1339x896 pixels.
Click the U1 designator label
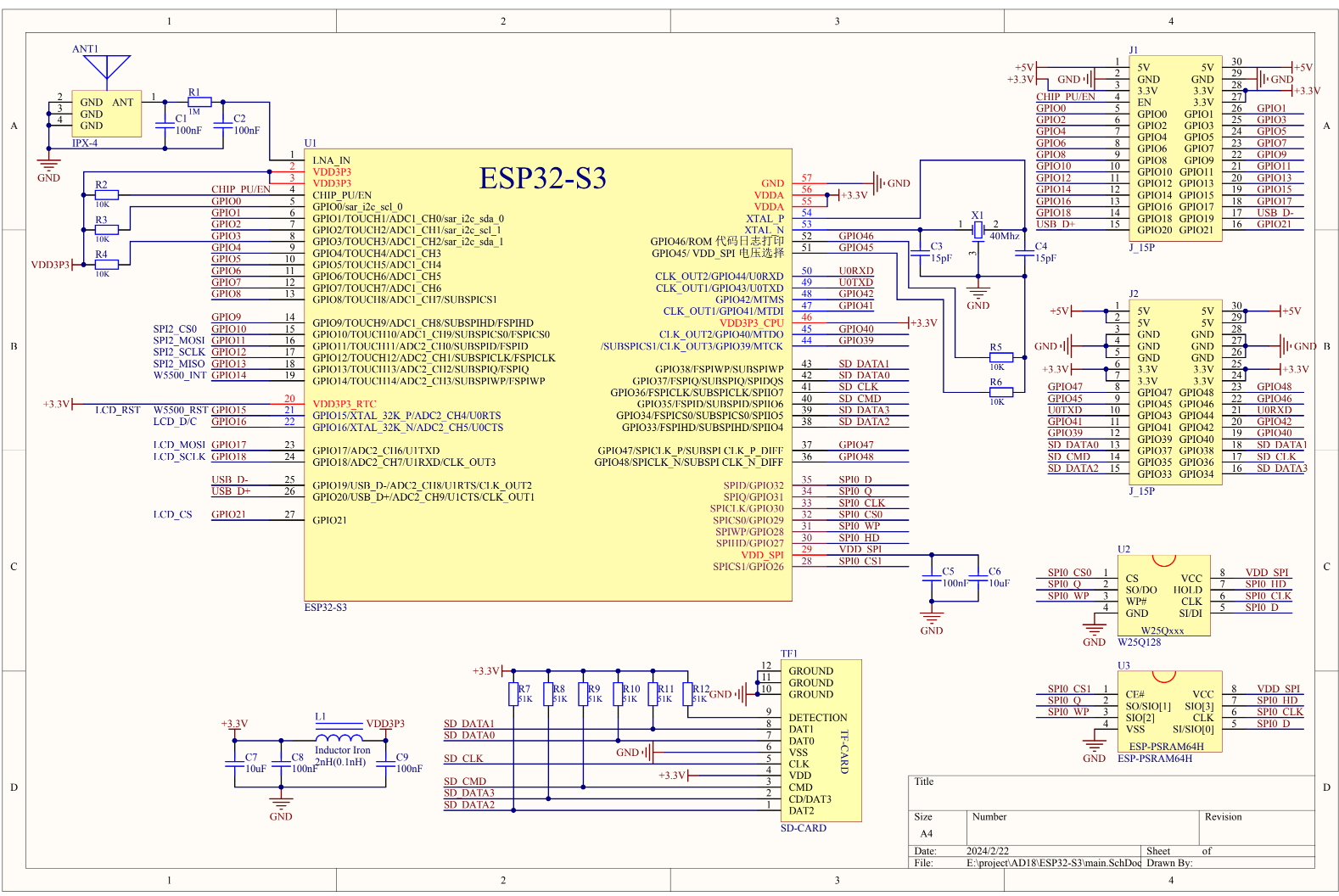pos(311,143)
